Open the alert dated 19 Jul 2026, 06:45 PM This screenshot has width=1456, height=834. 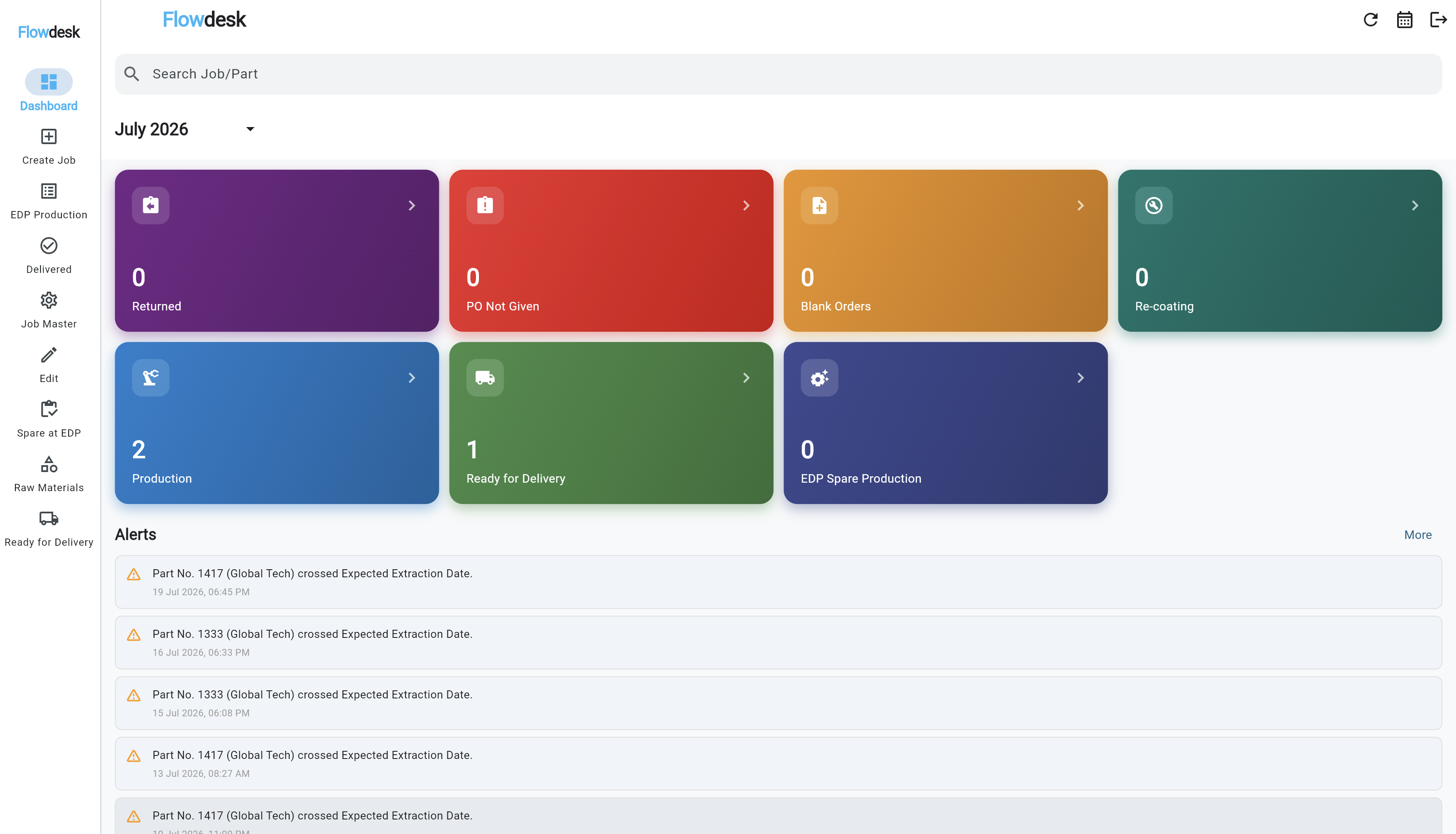[x=778, y=582]
